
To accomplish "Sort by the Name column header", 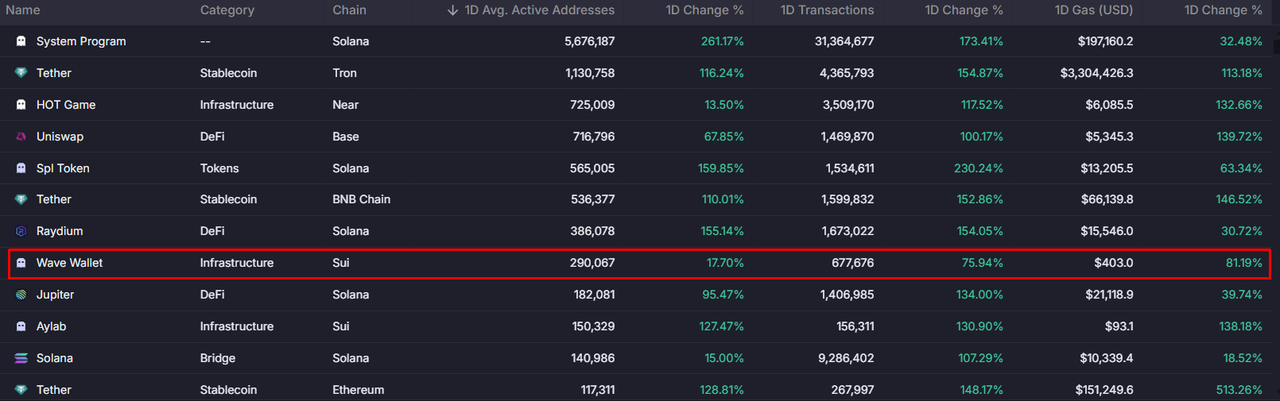I will tap(23, 10).
